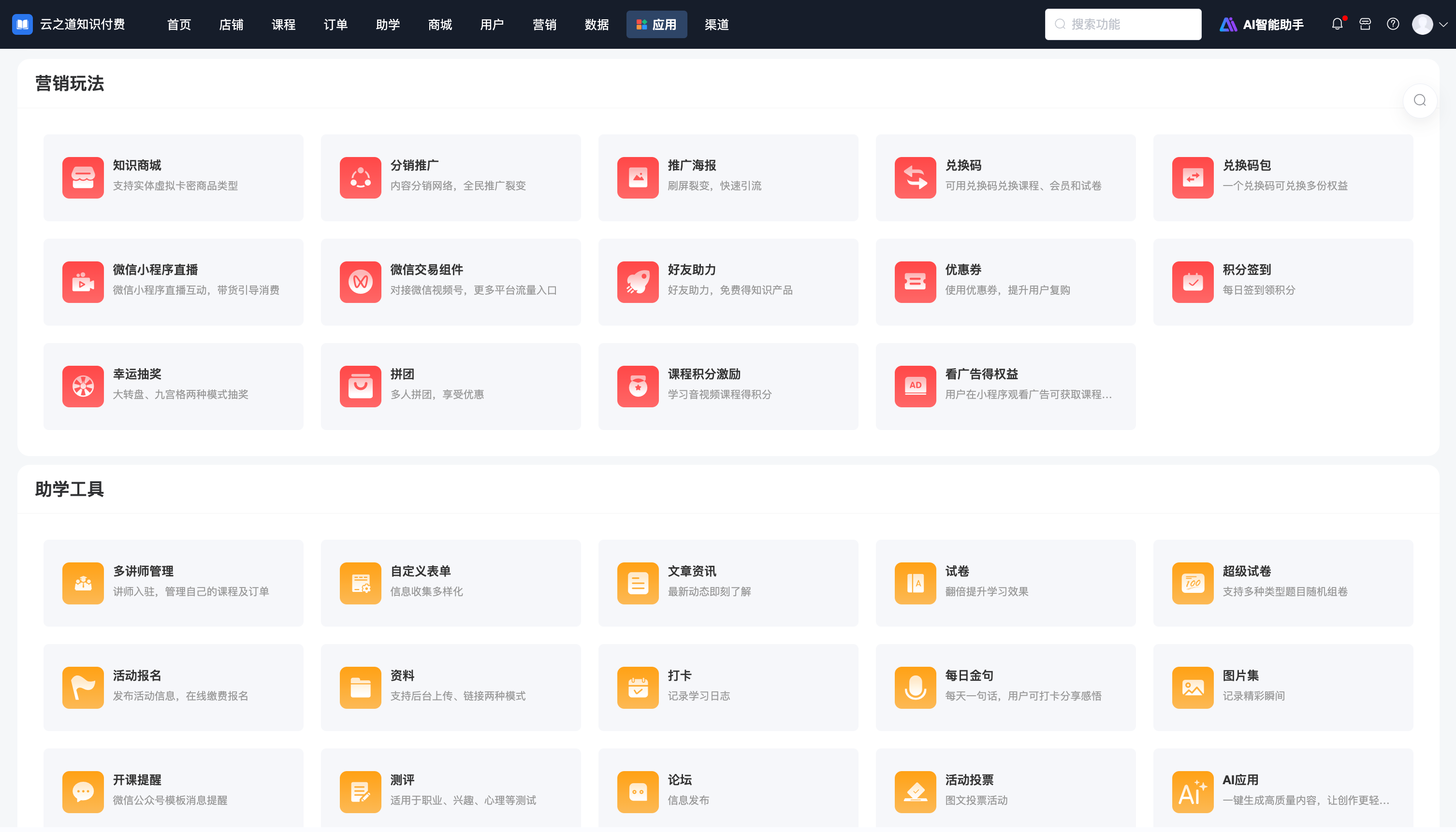
Task: Click 记录学习日志 description text
Action: [x=699, y=696]
